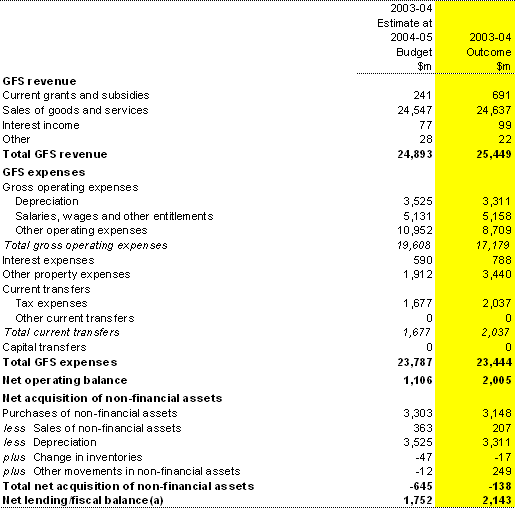Click 'Other movements in non-financial assets' label

(137, 471)
